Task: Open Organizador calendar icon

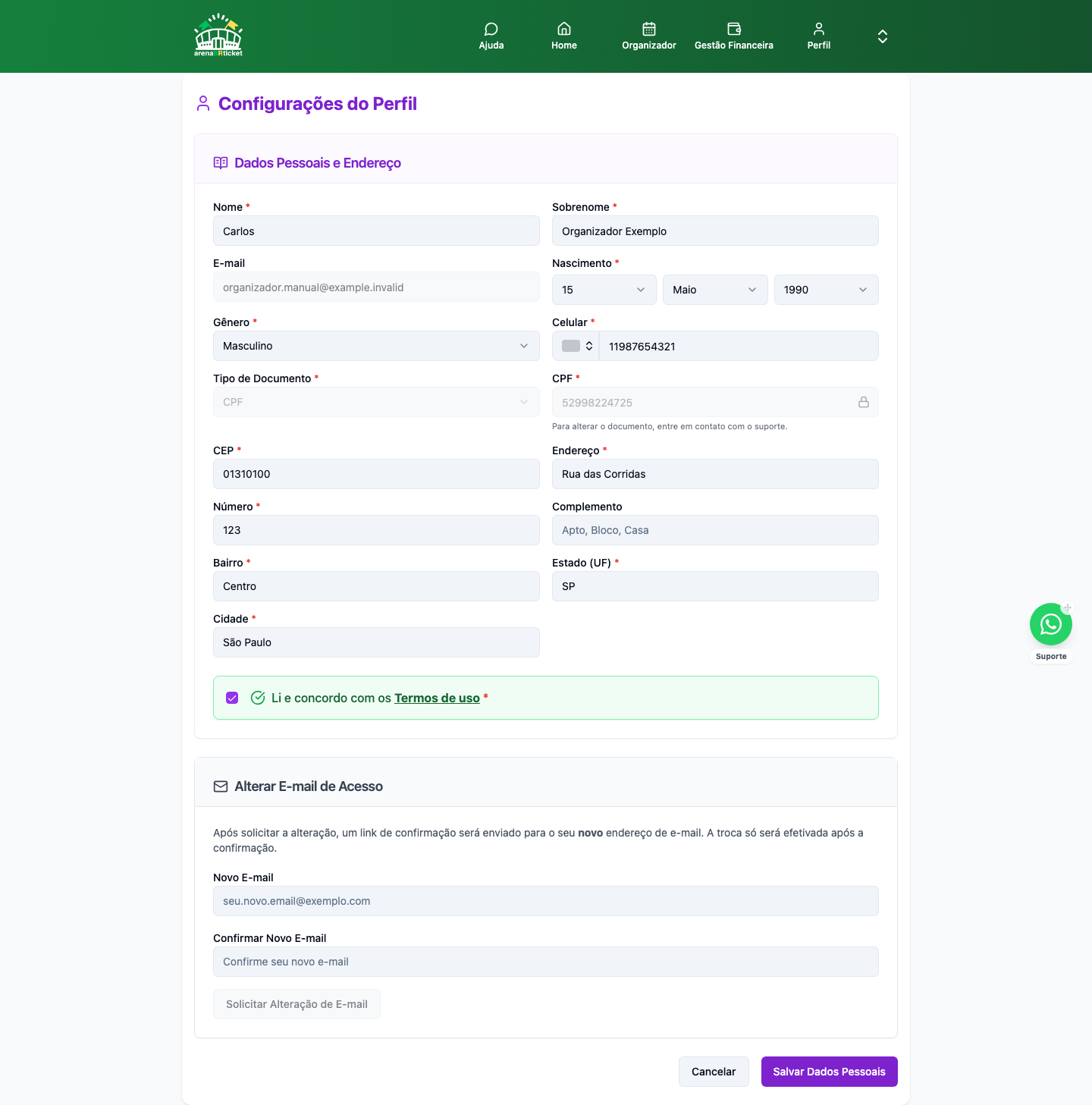Action: pyautogui.click(x=649, y=29)
